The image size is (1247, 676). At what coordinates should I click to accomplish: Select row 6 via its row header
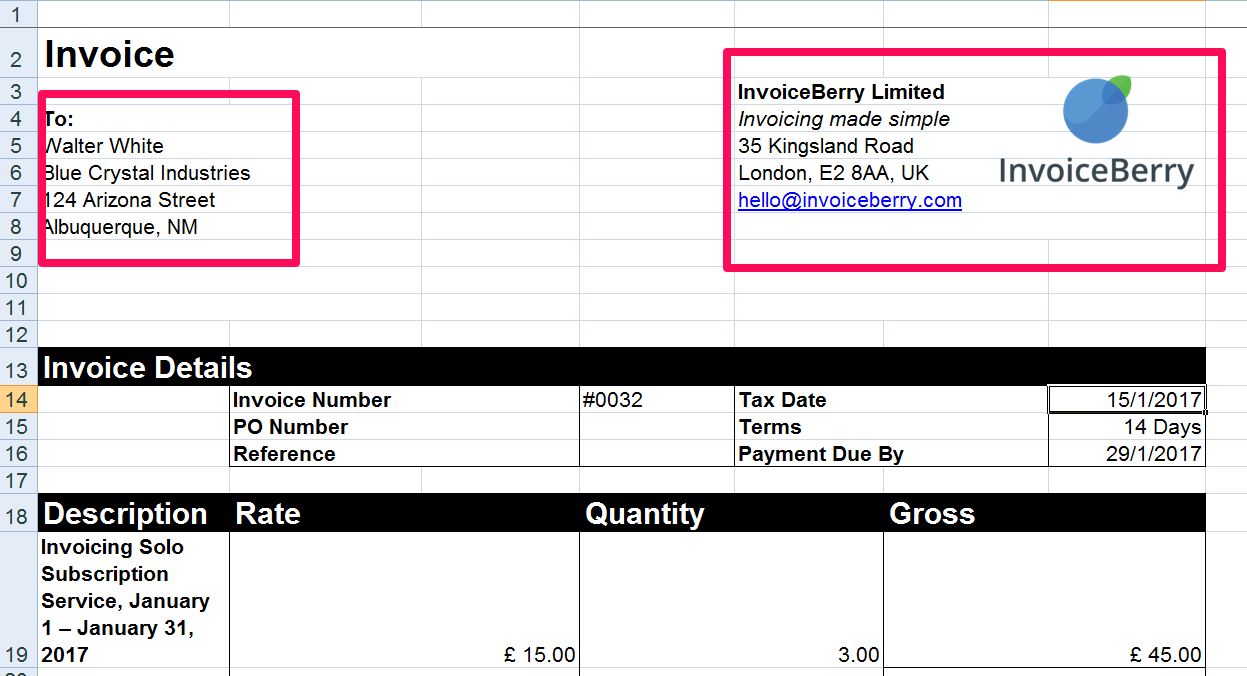[x=18, y=173]
